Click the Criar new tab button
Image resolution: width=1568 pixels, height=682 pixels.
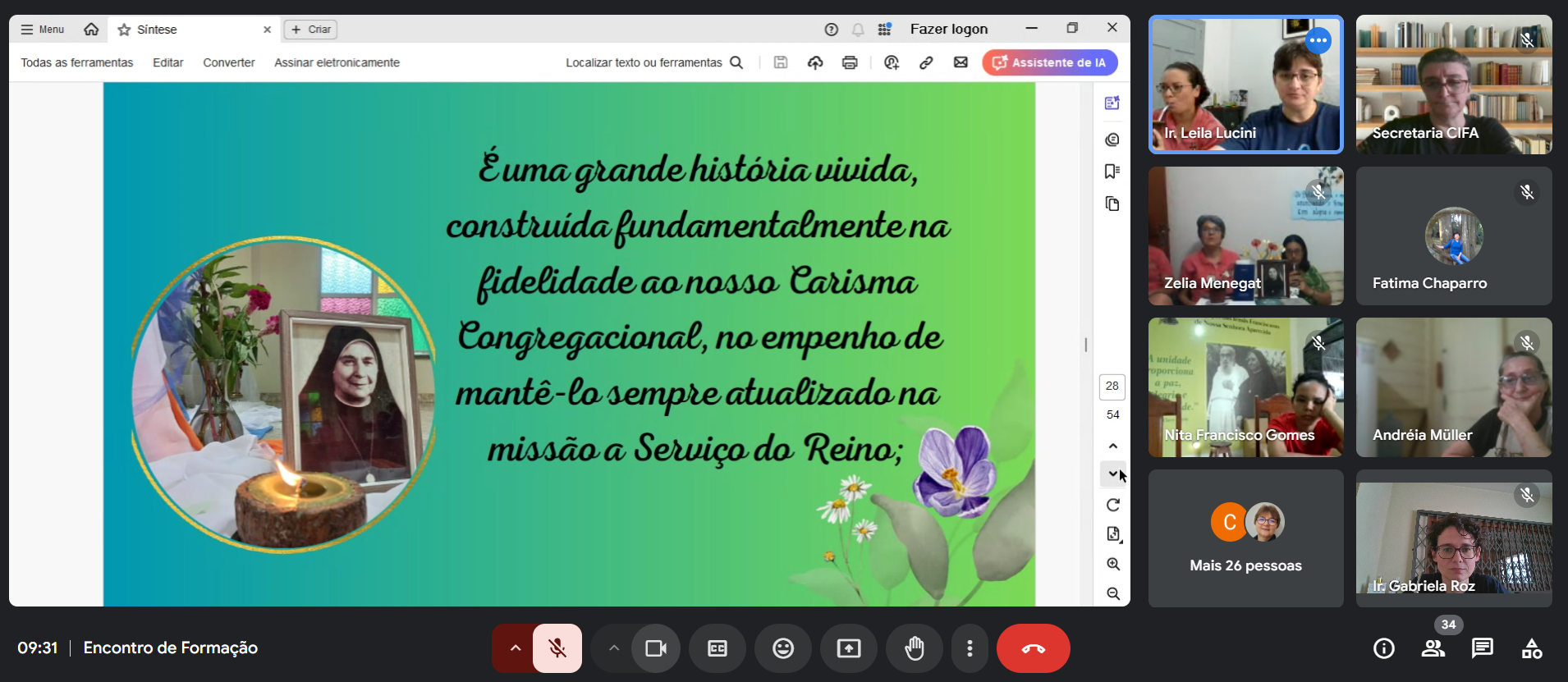[310, 30]
